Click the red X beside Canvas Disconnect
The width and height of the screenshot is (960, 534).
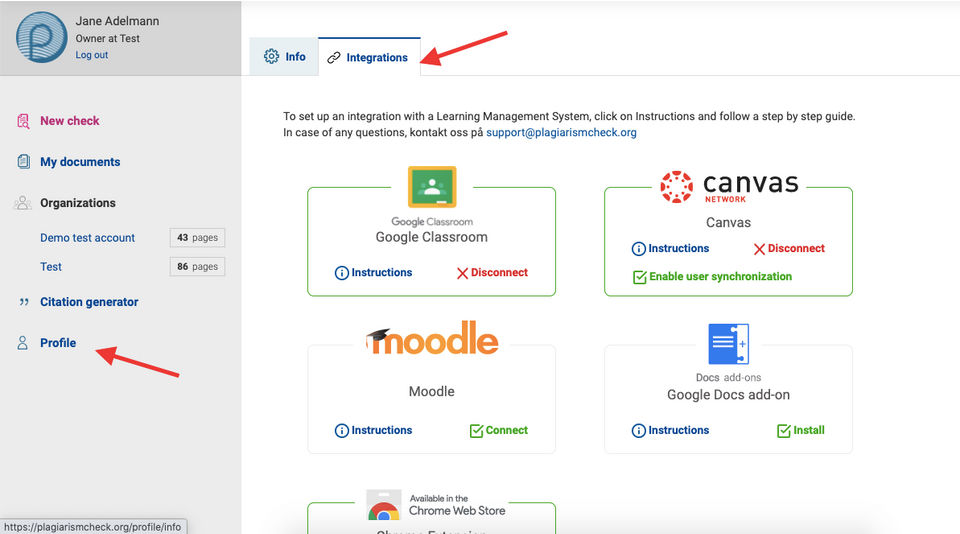click(x=759, y=249)
